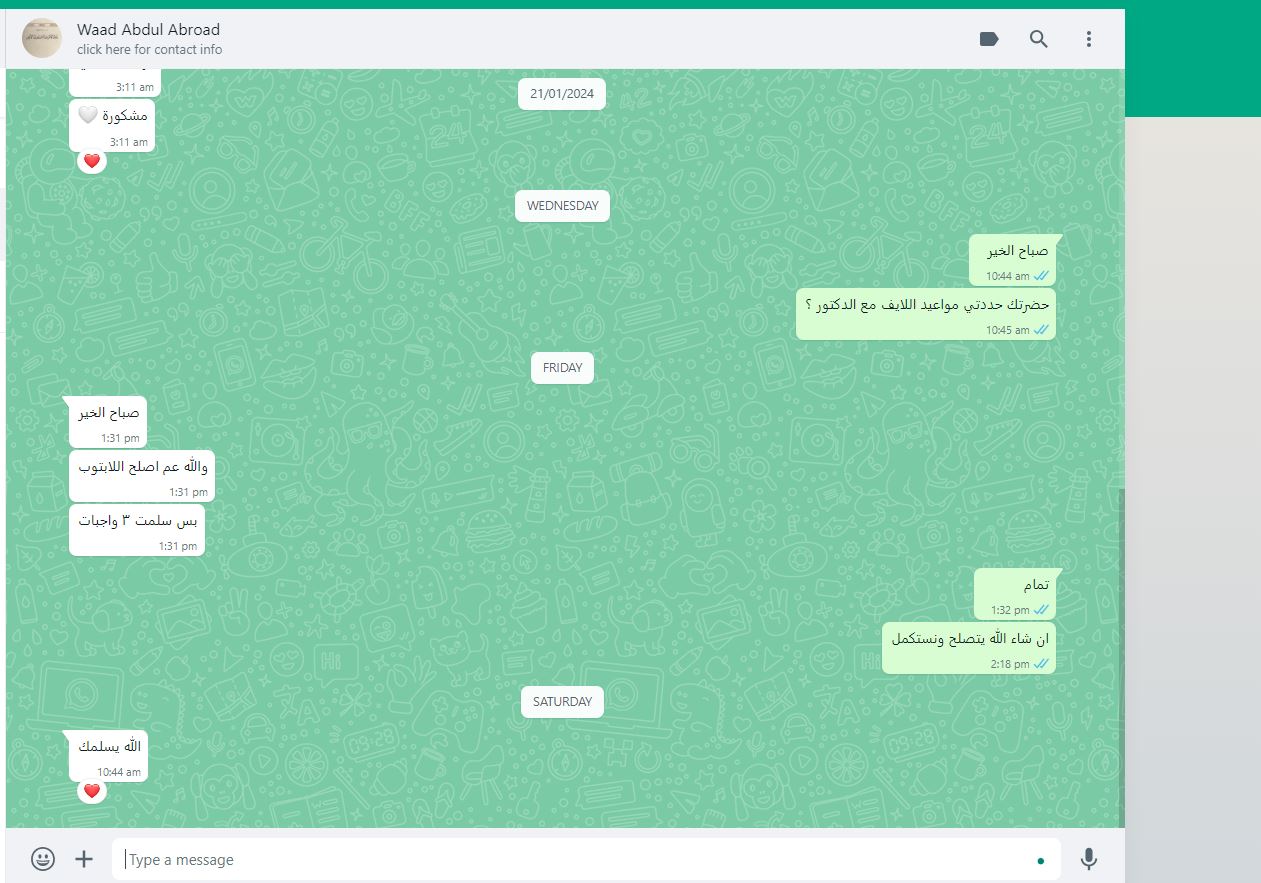Viewport: 1261px width, 883px height.
Task: Open the attach plus menu
Action: [x=84, y=859]
